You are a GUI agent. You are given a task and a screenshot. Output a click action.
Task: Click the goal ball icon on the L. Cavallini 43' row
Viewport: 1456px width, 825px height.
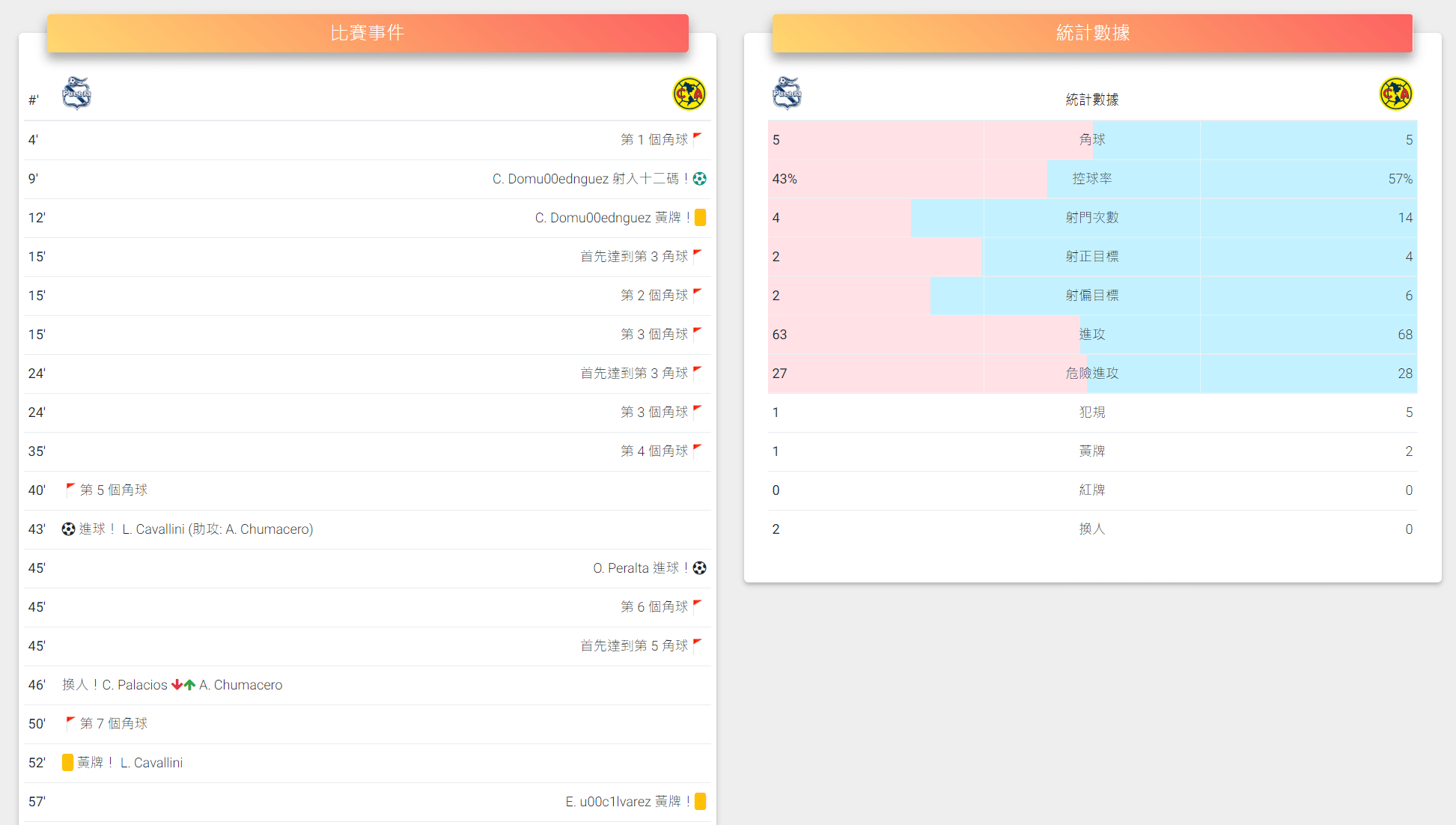68,529
